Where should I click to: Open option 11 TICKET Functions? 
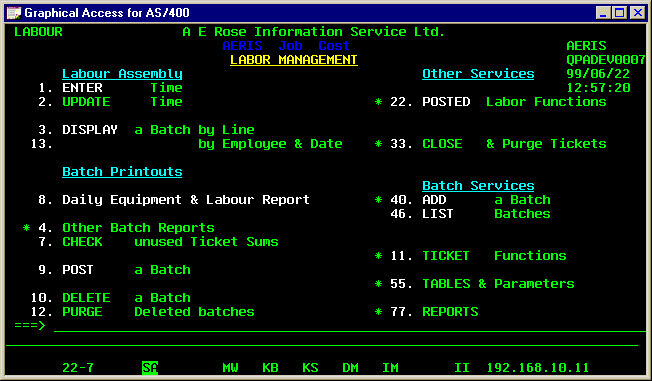pos(471,256)
